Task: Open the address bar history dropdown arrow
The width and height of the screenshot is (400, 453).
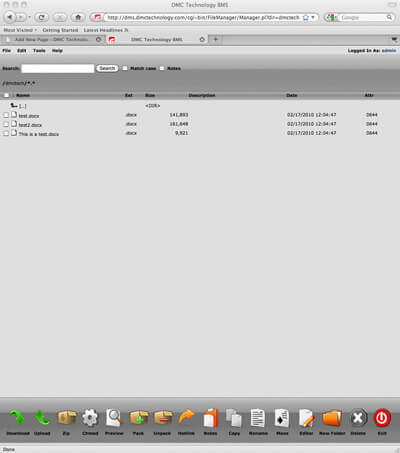Action: pos(313,17)
